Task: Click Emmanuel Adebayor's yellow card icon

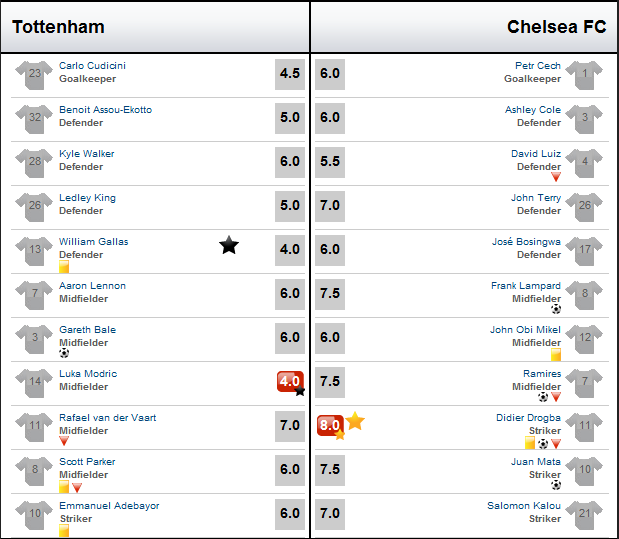Action: 64,531
